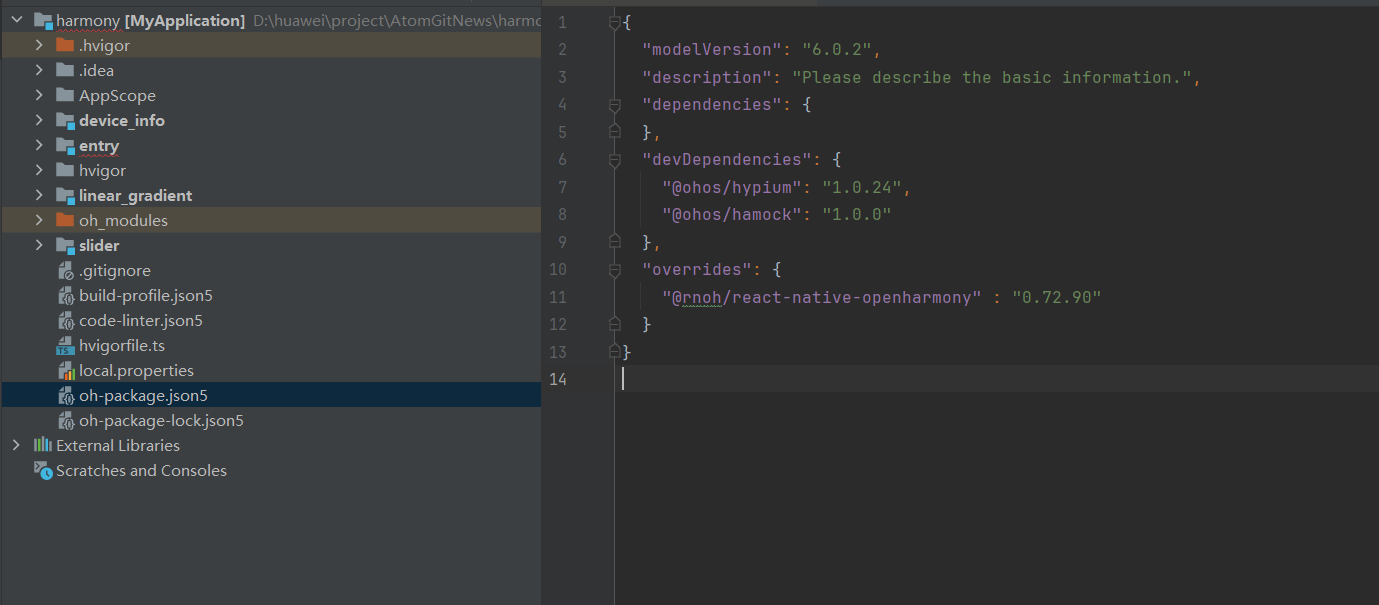Click the .idea folder icon
The image size is (1379, 605).
[x=65, y=70]
